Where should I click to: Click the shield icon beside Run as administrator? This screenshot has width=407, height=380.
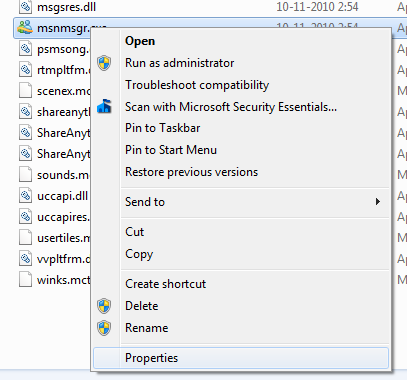click(104, 63)
